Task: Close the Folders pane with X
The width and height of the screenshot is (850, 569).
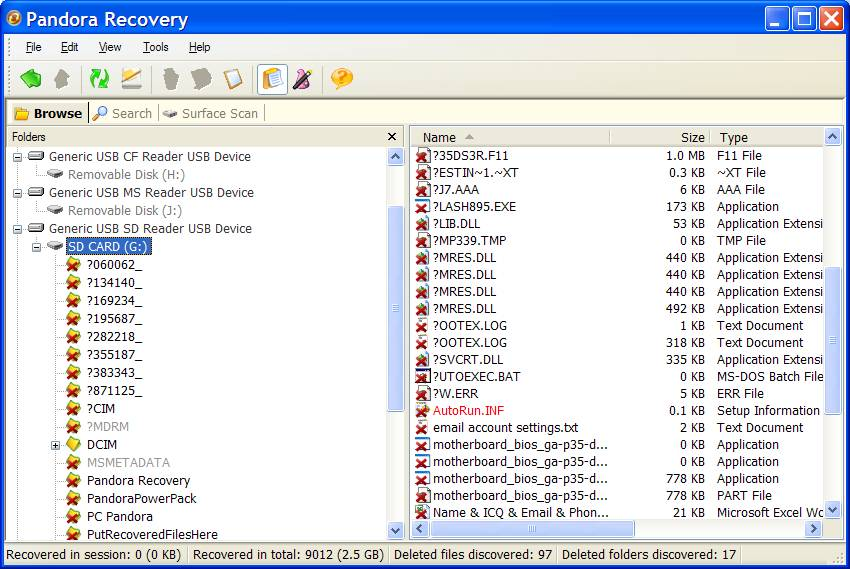Action: pos(392,136)
